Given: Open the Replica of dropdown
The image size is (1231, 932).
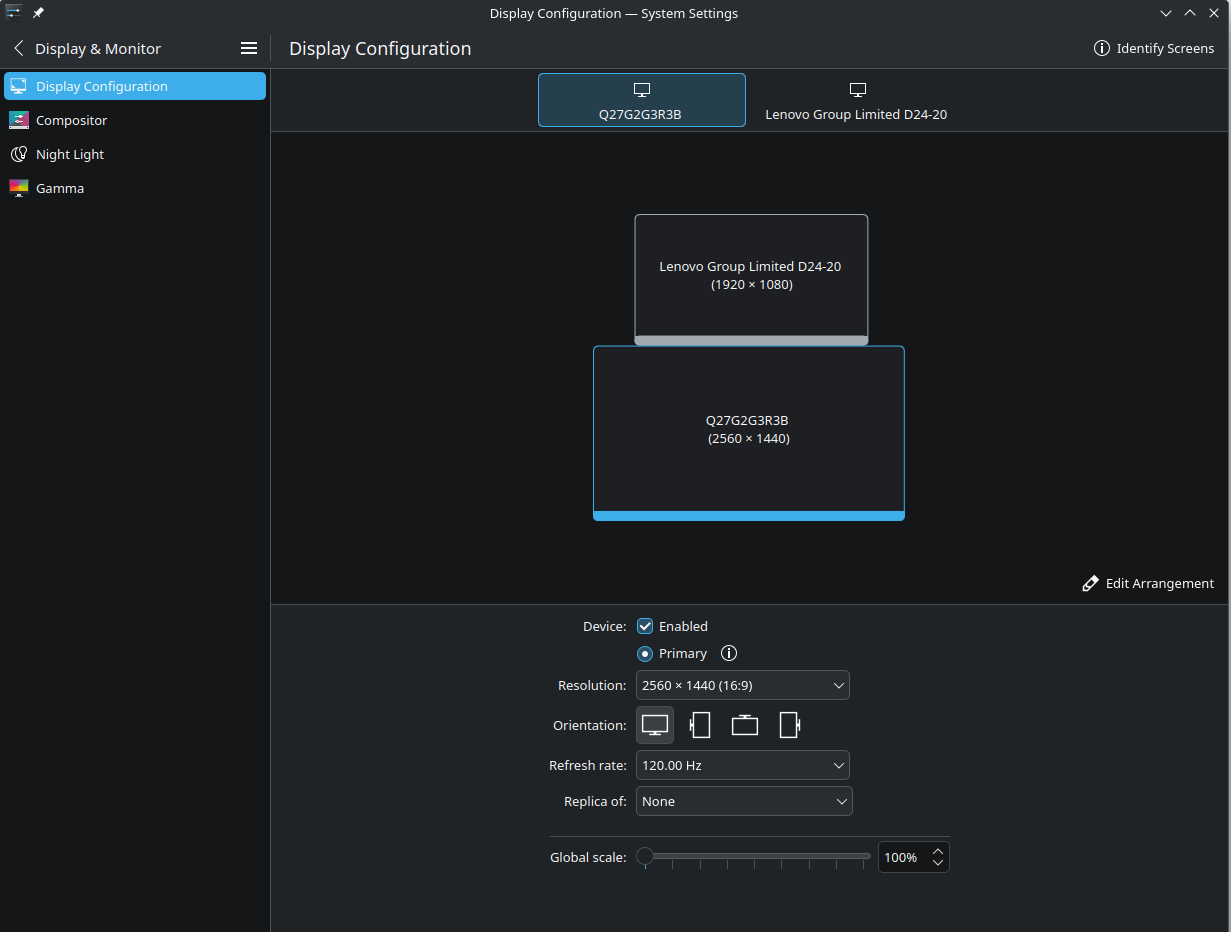Looking at the screenshot, I should 743,801.
